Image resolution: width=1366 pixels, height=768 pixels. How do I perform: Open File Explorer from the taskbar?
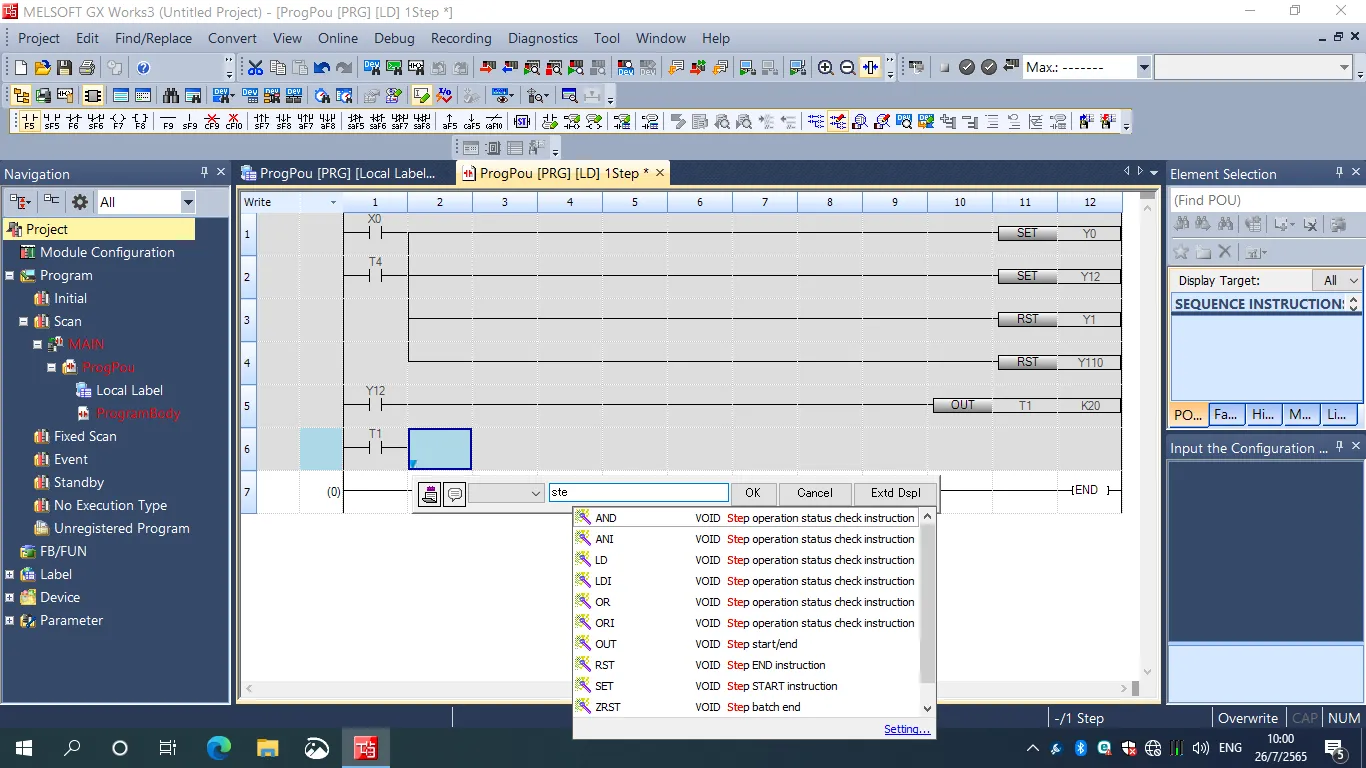267,747
